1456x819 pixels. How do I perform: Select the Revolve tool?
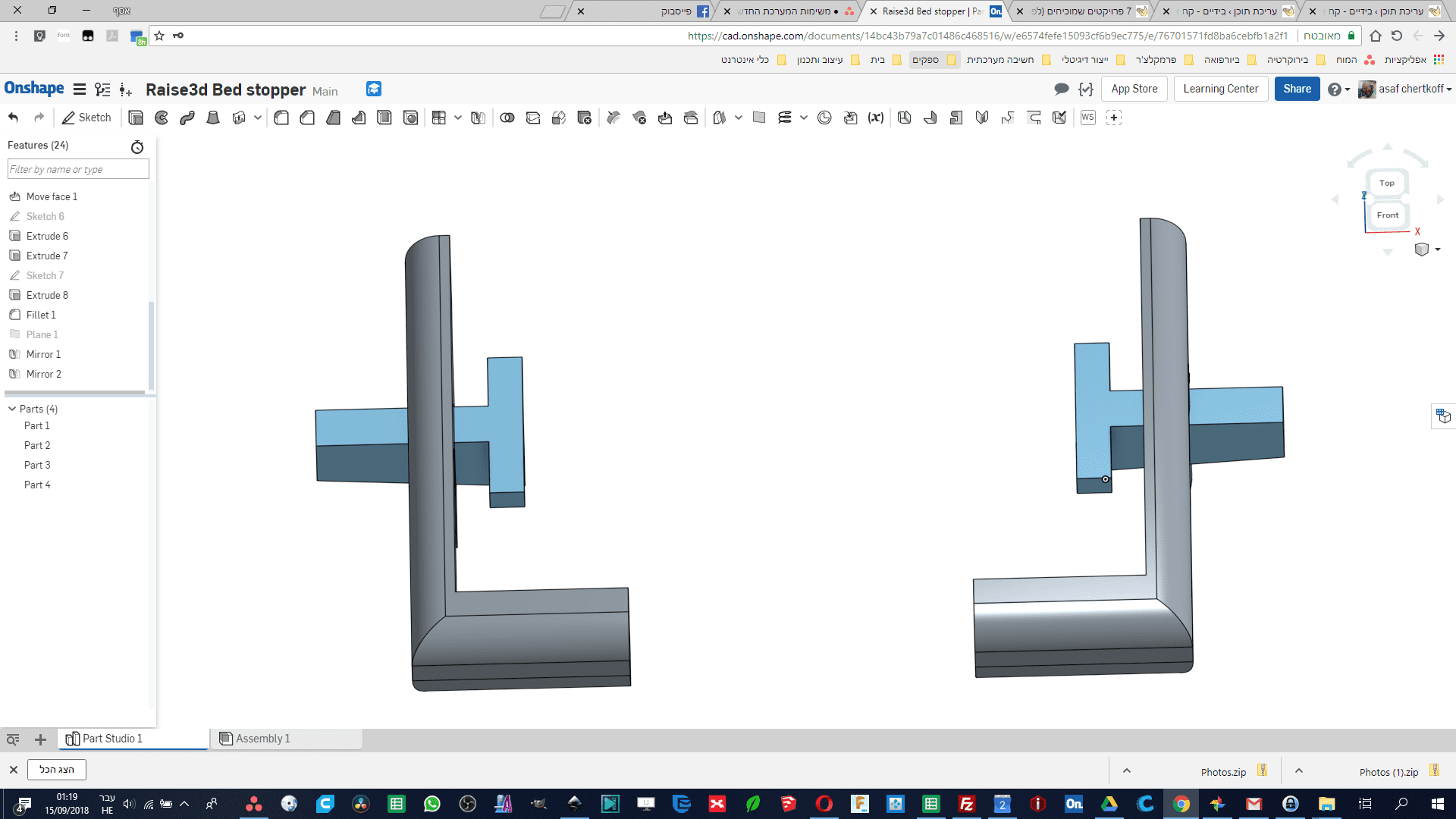(x=162, y=118)
